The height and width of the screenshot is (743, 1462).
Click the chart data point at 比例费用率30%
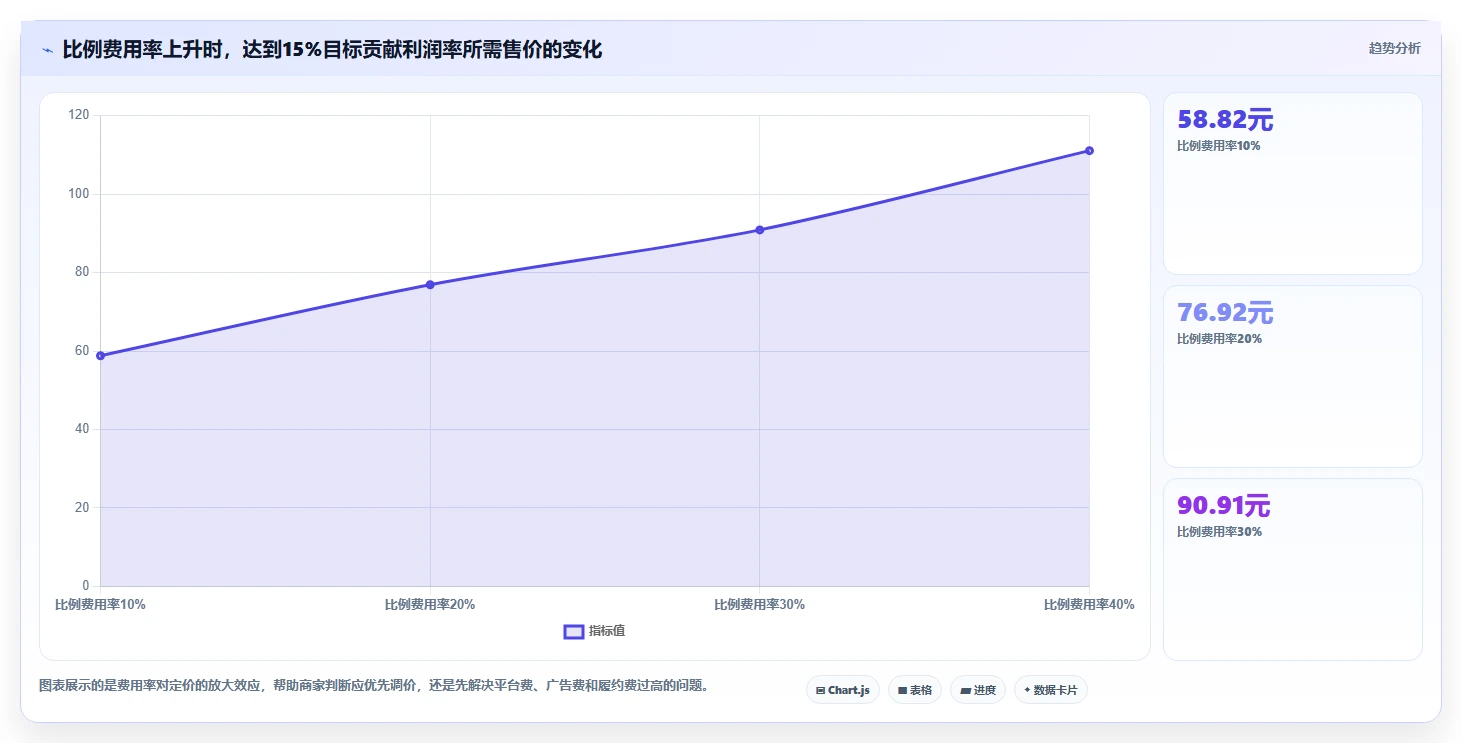point(759,230)
